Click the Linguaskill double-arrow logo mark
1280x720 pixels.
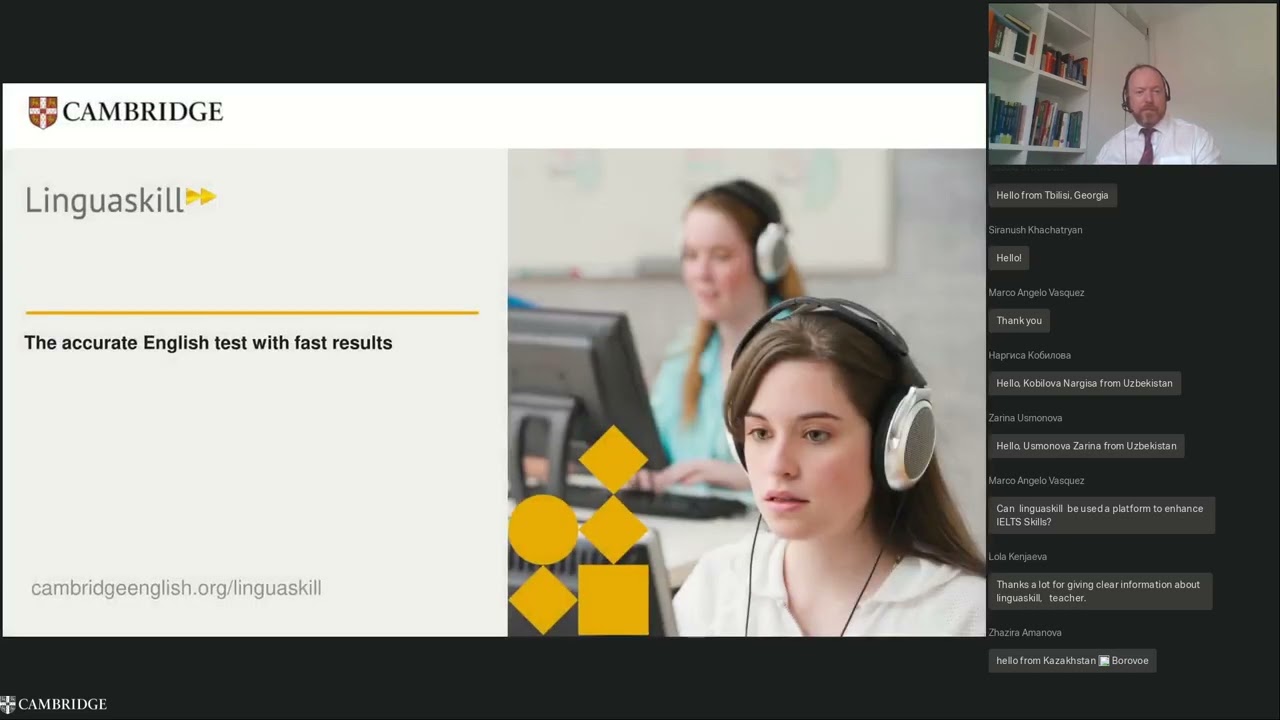(x=201, y=197)
